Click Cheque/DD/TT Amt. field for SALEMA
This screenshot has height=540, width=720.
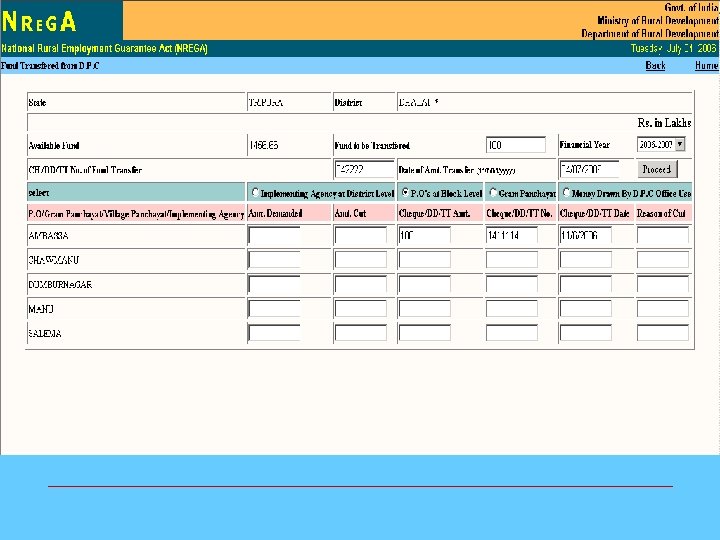pyautogui.click(x=425, y=333)
